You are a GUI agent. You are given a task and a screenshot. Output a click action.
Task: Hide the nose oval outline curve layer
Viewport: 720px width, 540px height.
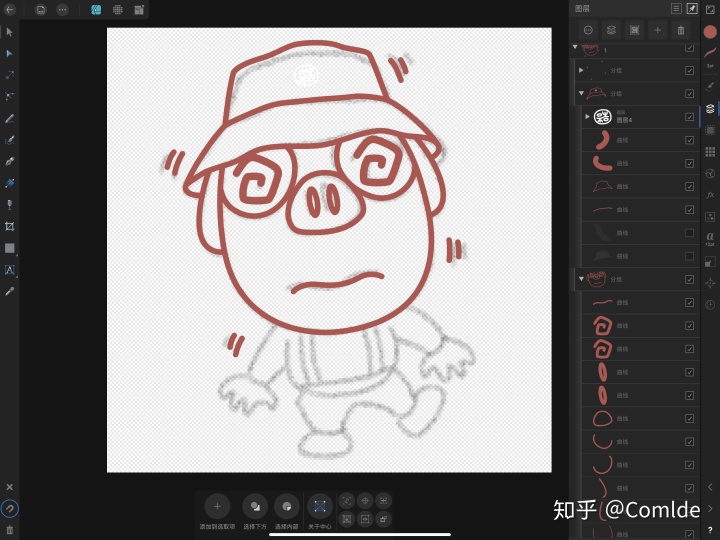689,418
